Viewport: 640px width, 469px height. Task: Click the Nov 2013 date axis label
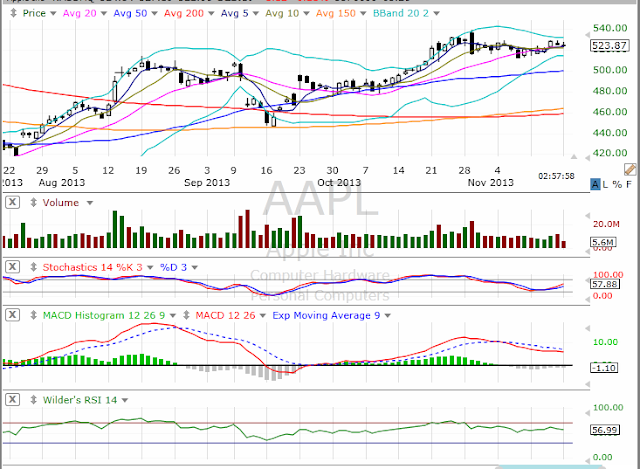click(x=491, y=182)
